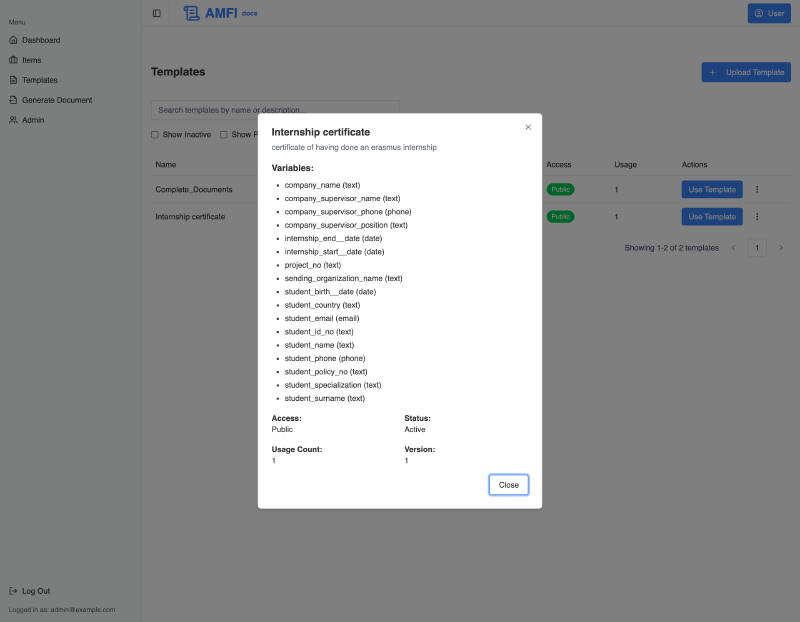Click the Log Out arrow icon

click(x=13, y=591)
